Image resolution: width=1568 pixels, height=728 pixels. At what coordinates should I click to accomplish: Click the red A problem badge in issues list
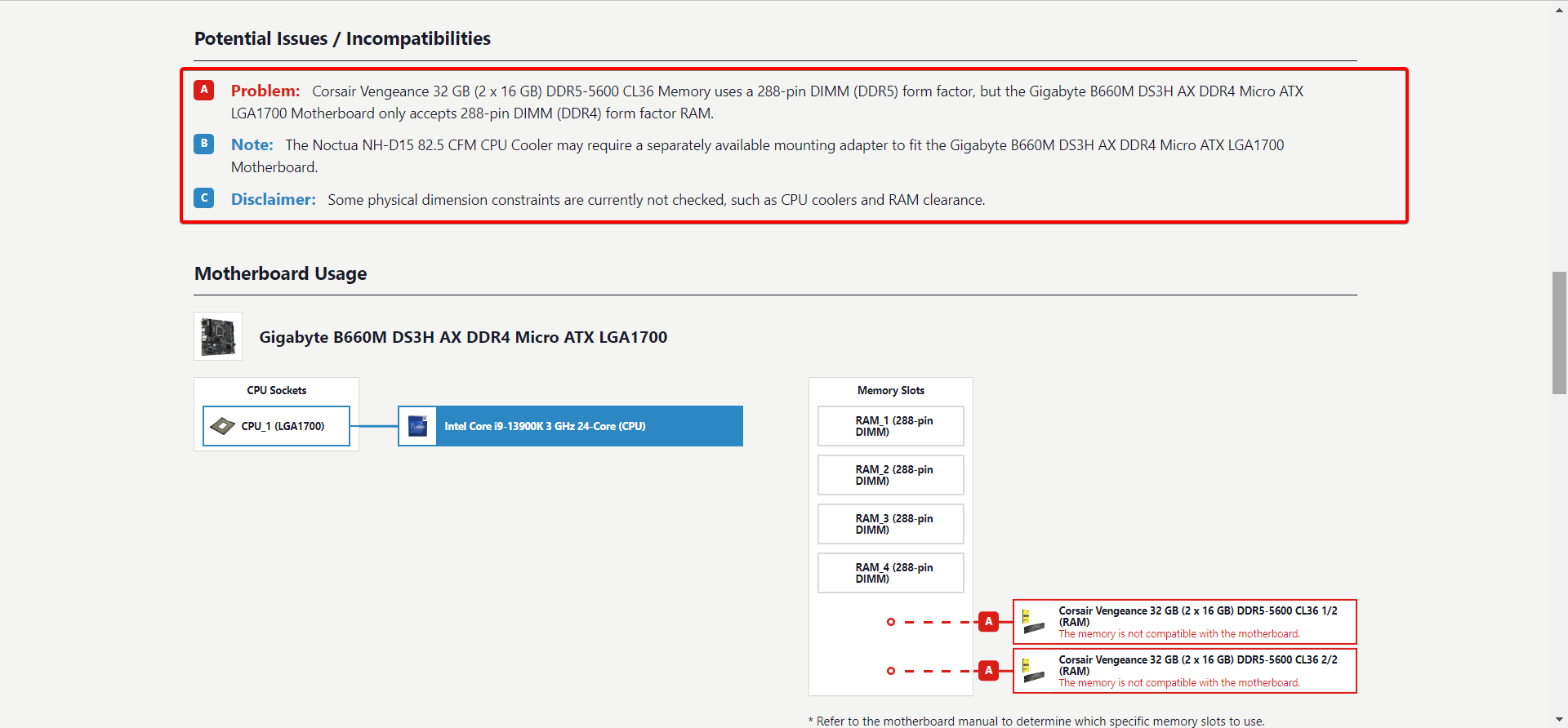click(x=204, y=90)
